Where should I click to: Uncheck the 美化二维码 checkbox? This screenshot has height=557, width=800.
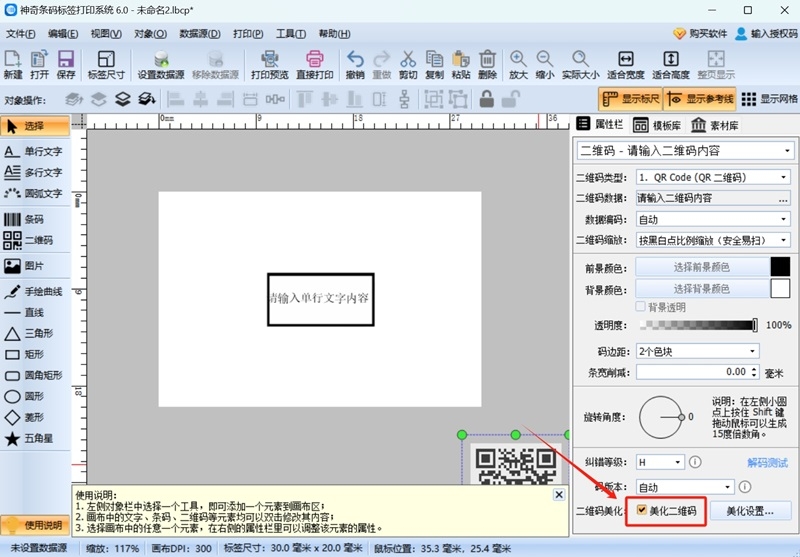click(642, 511)
